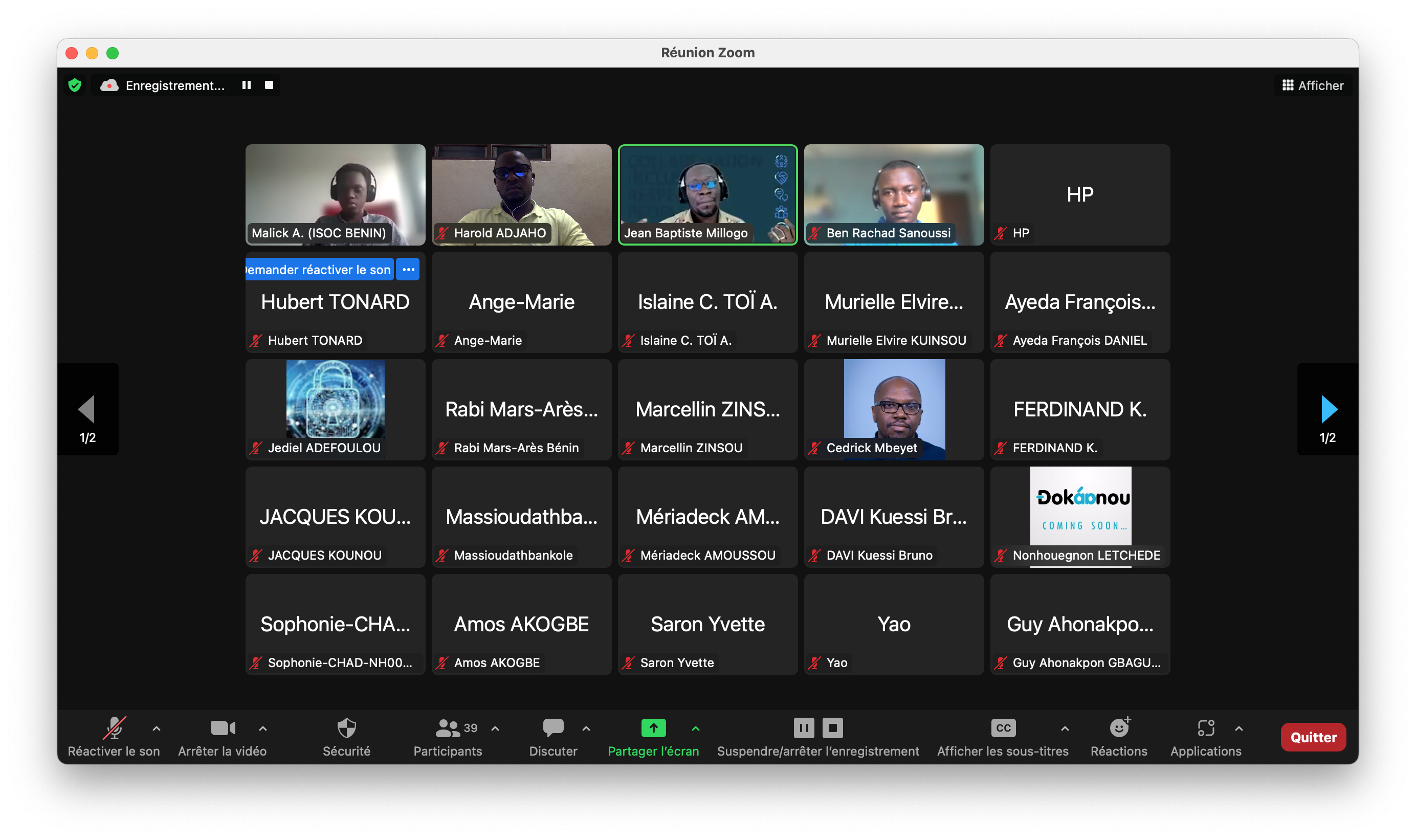Stop recording from the top bar
Viewport: 1416px width, 840px height.
tap(269, 85)
